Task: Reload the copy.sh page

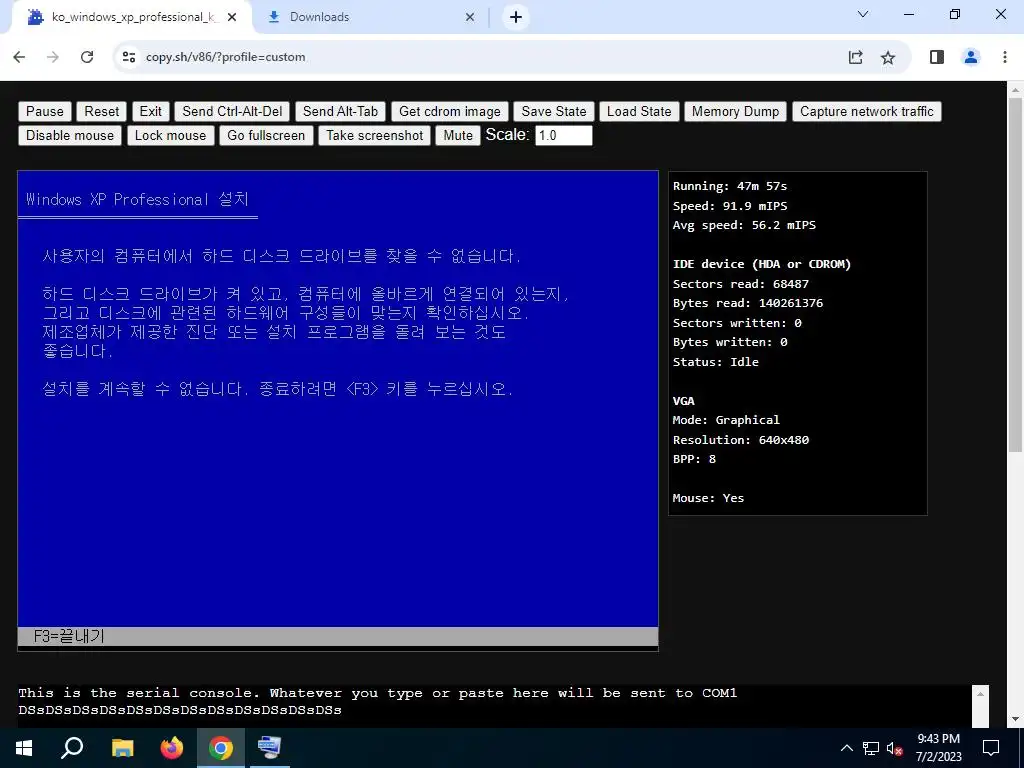Action: coord(87,57)
